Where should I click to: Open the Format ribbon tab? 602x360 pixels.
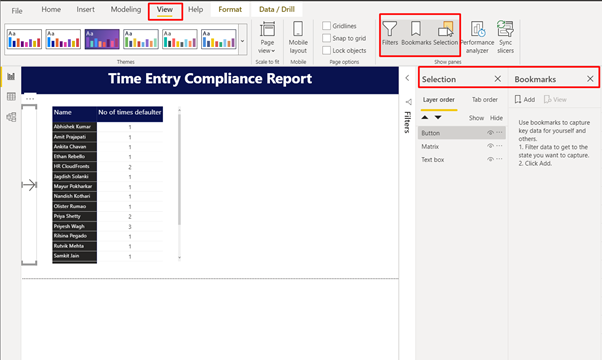point(230,10)
